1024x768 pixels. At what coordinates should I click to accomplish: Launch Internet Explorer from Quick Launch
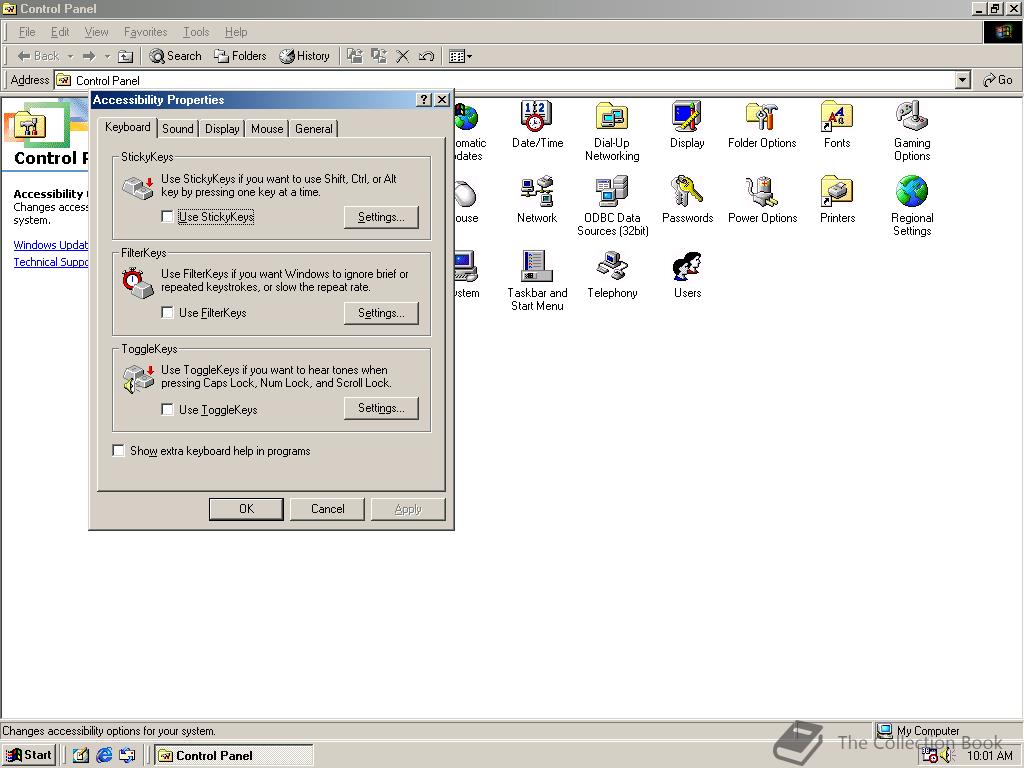pyautogui.click(x=104, y=755)
